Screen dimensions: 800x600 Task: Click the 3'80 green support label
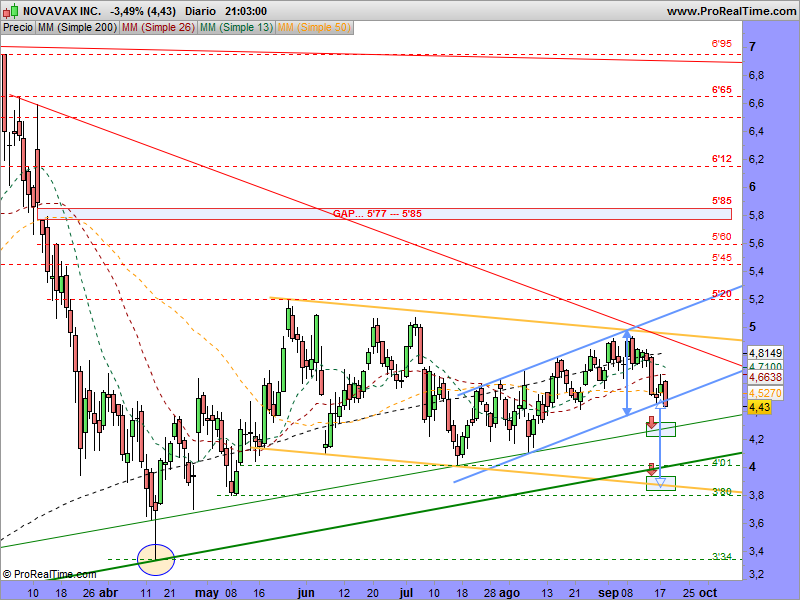(721, 491)
